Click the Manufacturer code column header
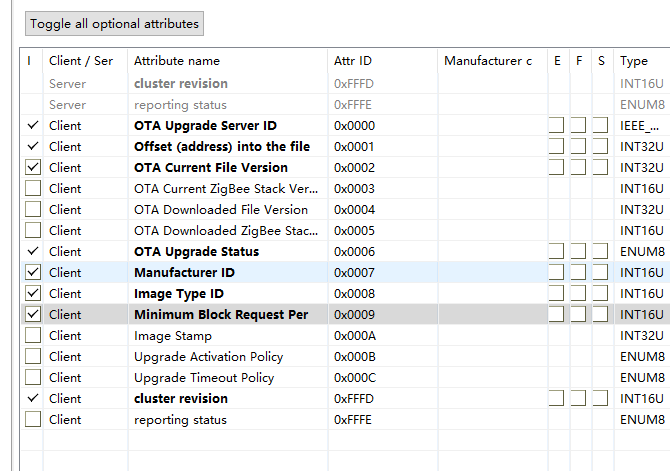This screenshot has width=670, height=471. pyautogui.click(x=488, y=61)
